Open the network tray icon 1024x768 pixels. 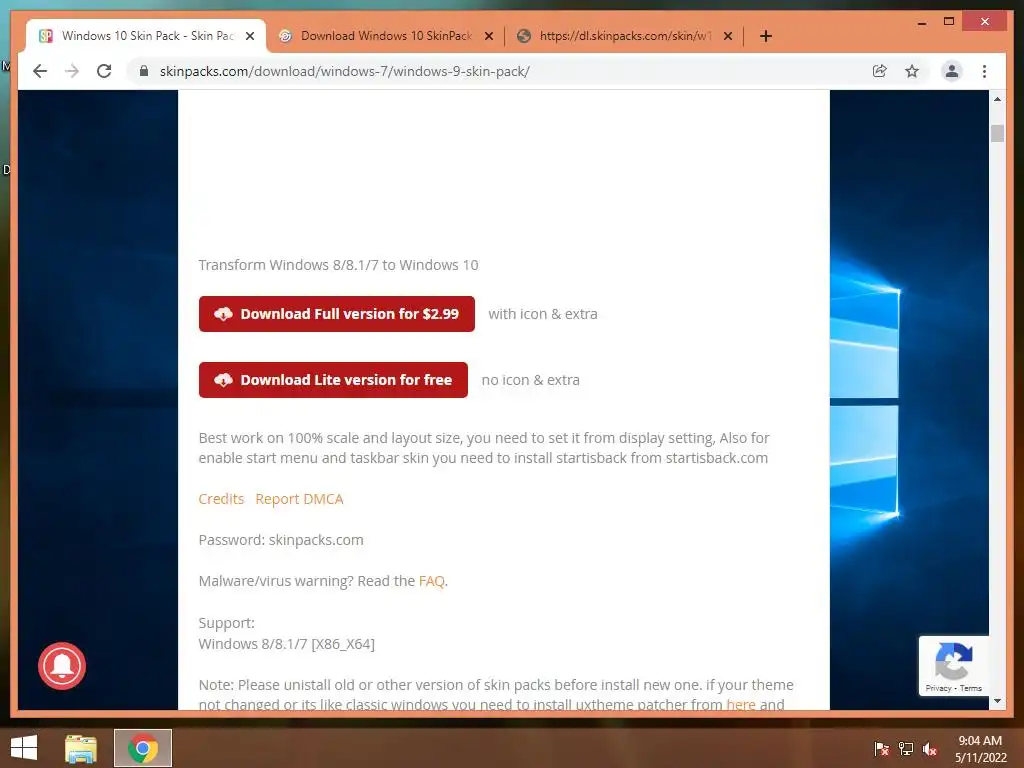click(x=906, y=749)
